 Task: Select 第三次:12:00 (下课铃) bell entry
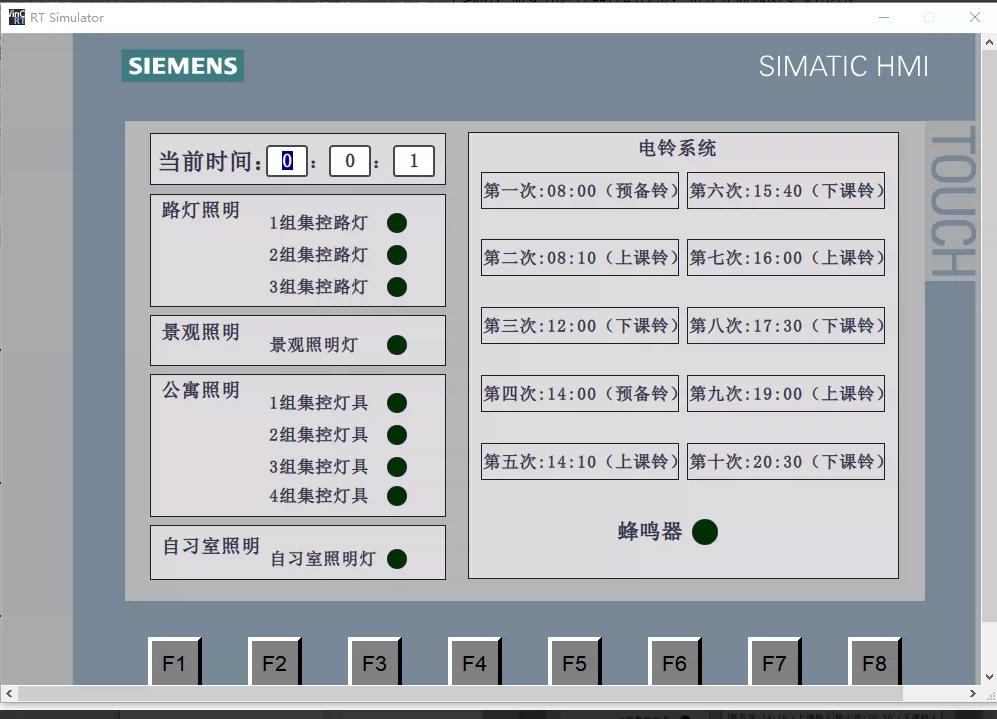tap(580, 325)
